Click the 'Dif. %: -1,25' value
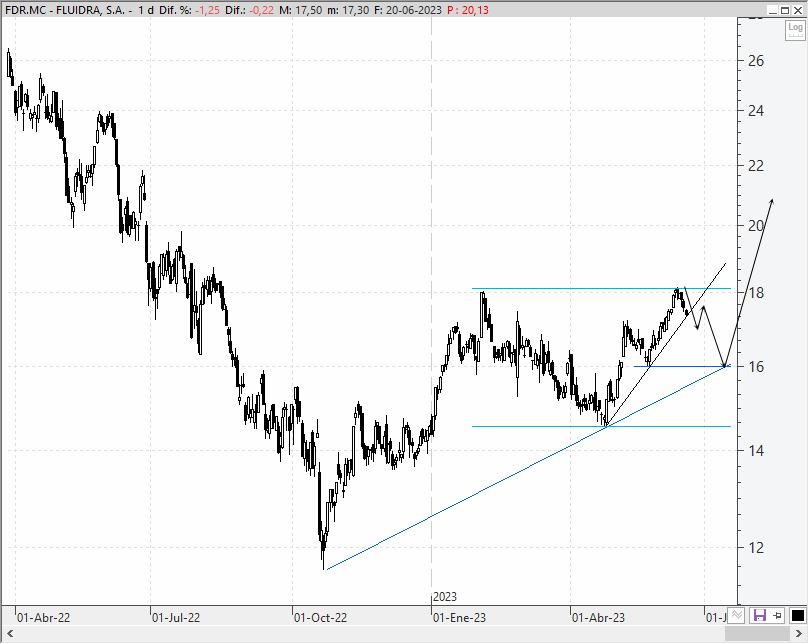Screen dimensions: 809x644 [189, 10]
